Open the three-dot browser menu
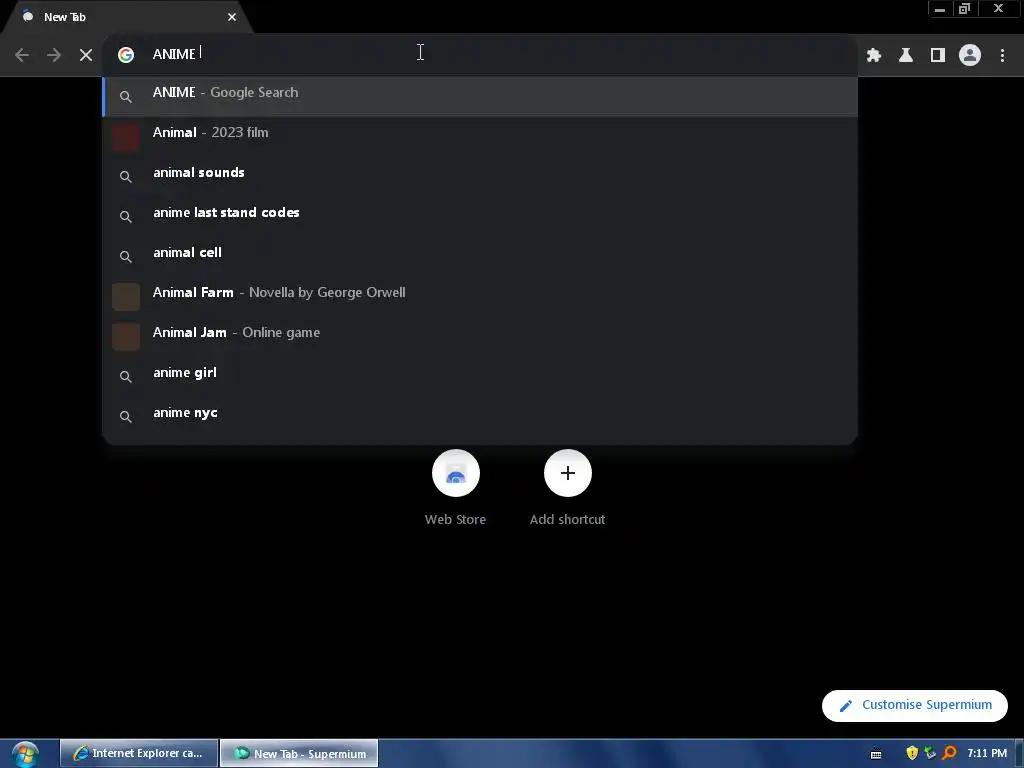The image size is (1024, 768). 1002,55
